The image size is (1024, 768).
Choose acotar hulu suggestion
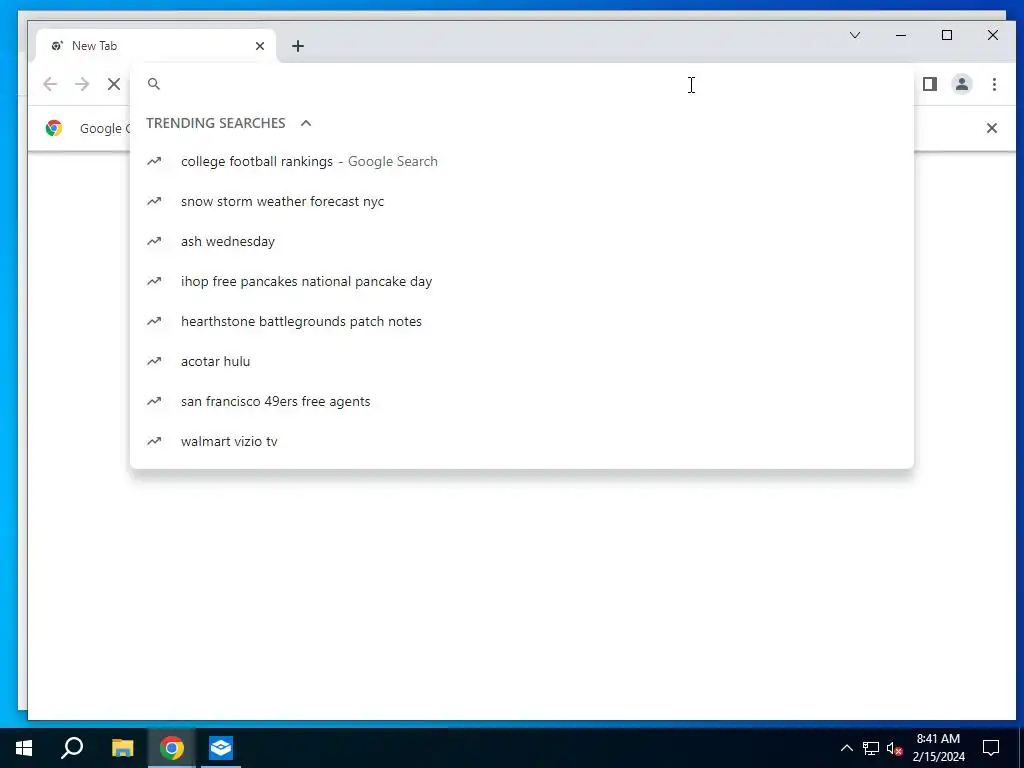pyautogui.click(x=521, y=361)
